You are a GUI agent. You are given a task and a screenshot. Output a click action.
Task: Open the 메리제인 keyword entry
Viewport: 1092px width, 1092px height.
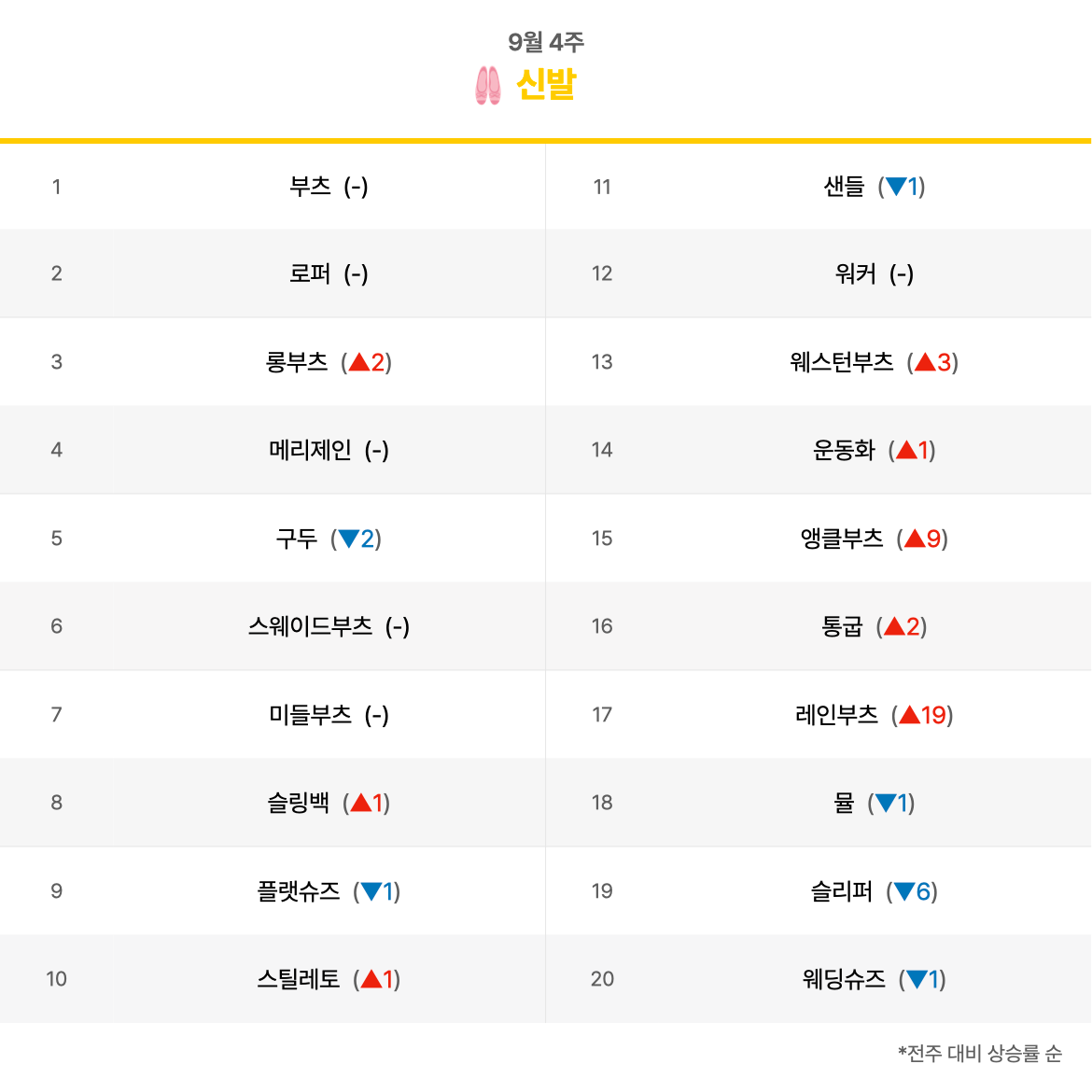310,450
